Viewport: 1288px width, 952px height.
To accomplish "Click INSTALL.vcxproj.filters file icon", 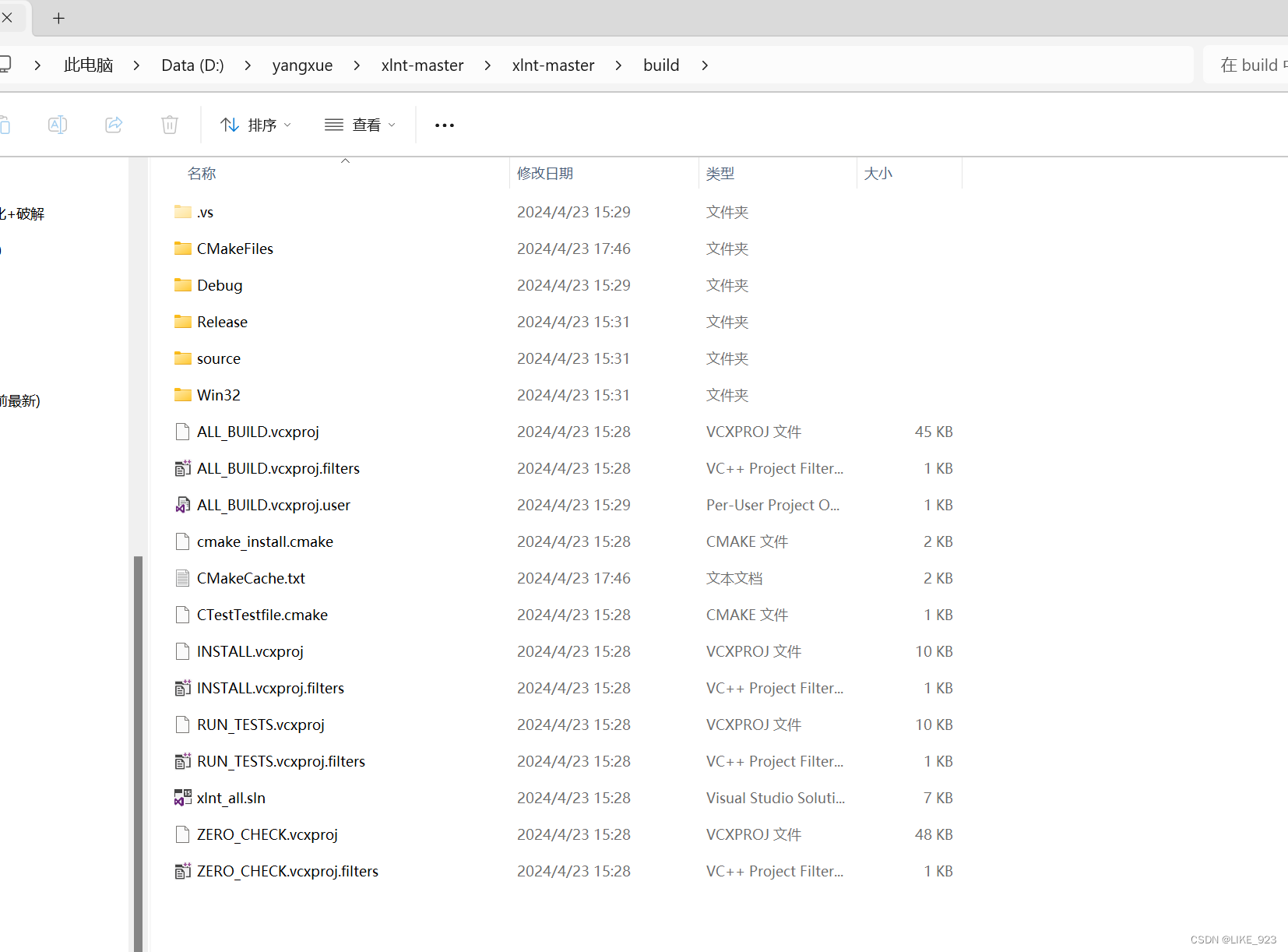I will pyautogui.click(x=183, y=688).
